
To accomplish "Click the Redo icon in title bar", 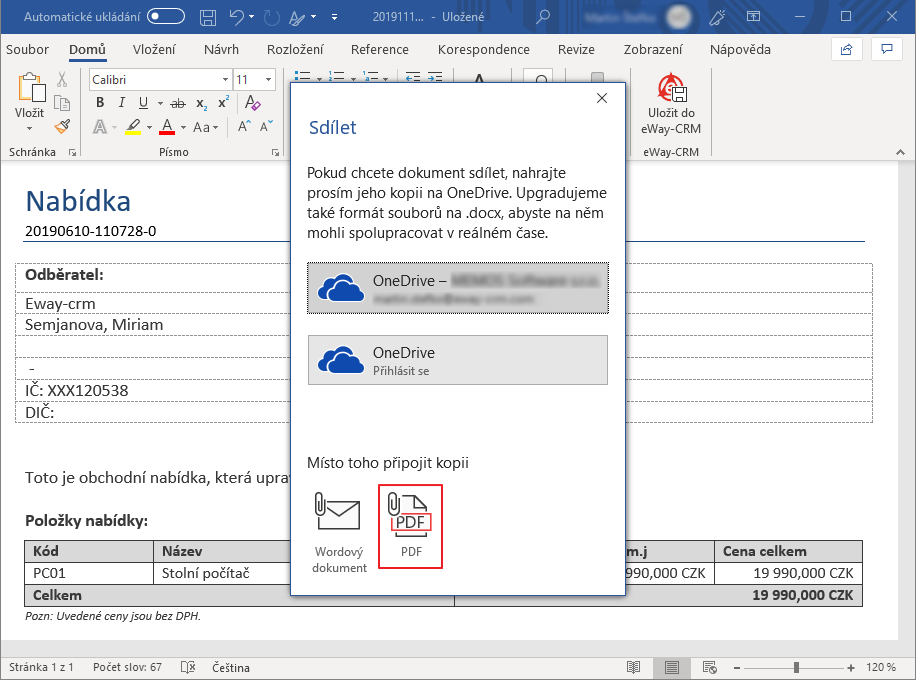I will [272, 18].
